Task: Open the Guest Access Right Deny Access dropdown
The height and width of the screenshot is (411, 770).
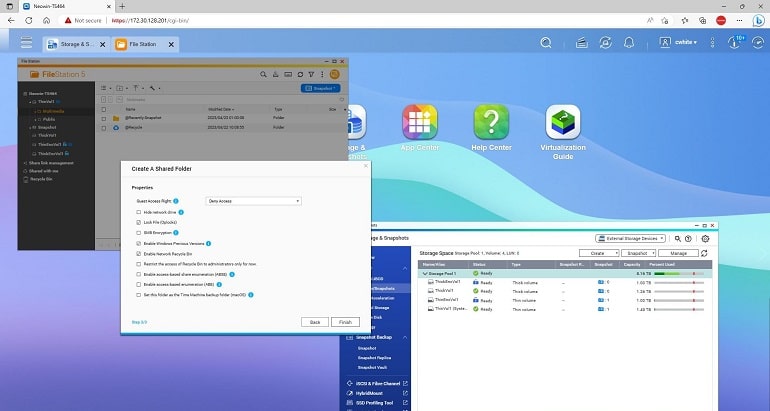Action: click(x=253, y=201)
